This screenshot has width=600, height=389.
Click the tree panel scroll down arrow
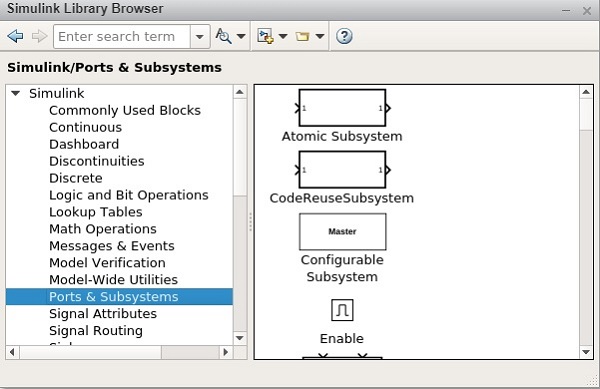click(240, 338)
